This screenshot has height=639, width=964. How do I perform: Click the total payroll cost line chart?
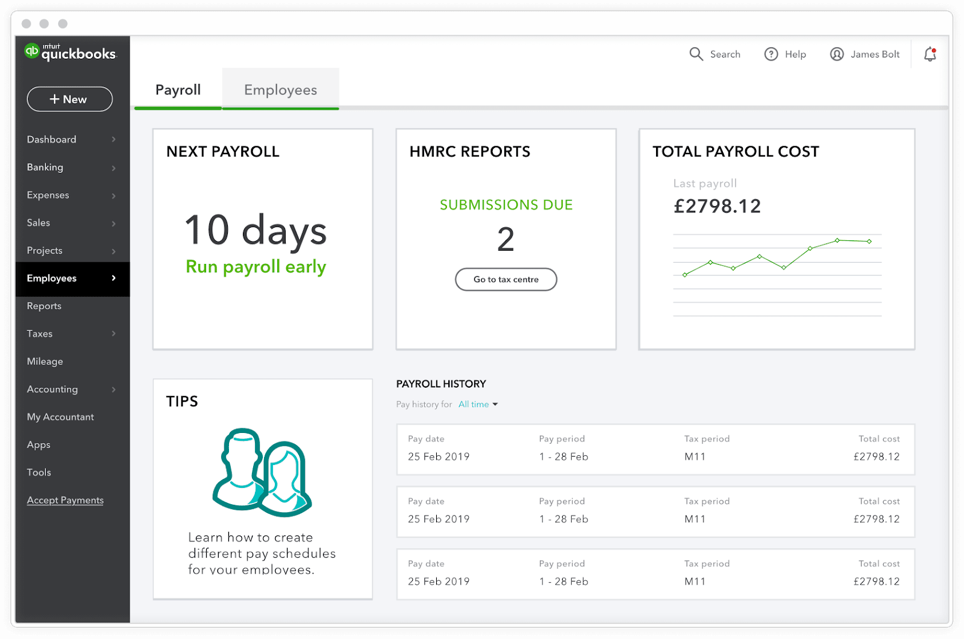(777, 260)
